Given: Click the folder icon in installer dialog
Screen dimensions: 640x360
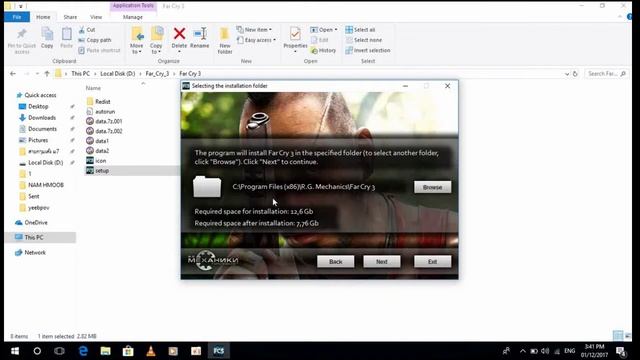Looking at the screenshot, I should (x=207, y=187).
